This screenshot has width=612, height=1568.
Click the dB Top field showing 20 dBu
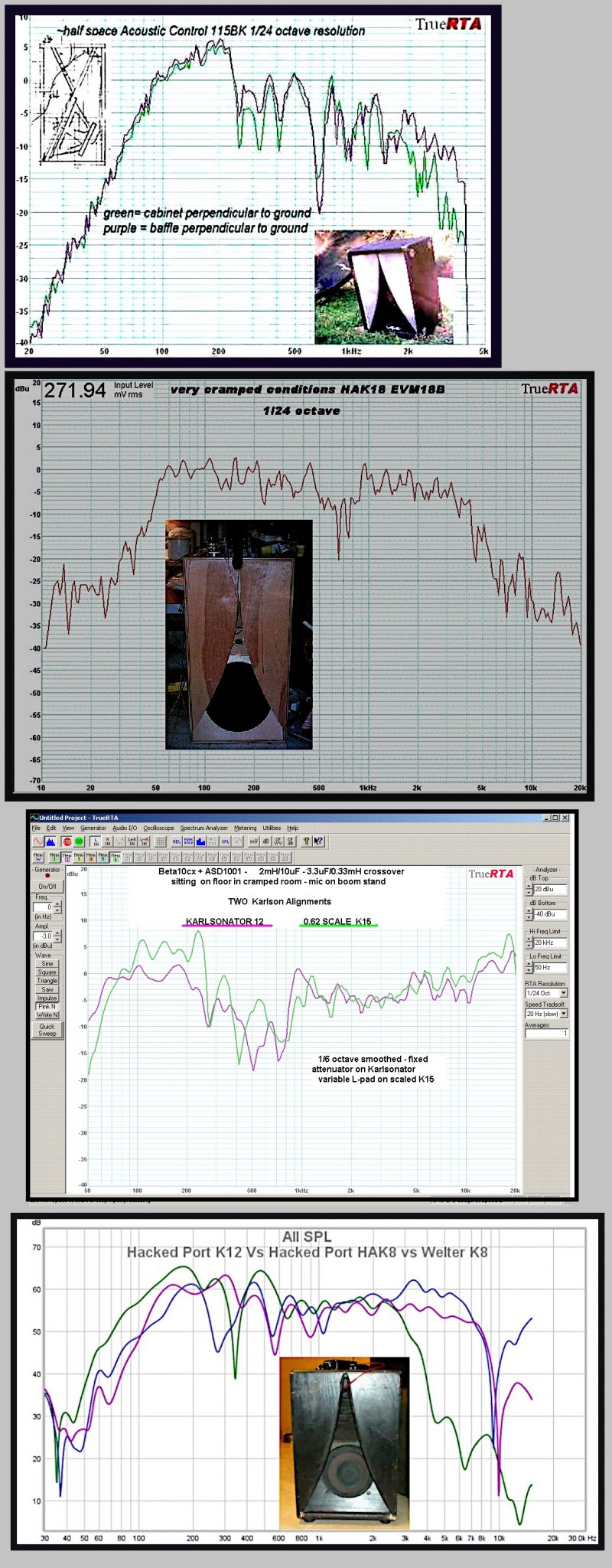pos(550,889)
